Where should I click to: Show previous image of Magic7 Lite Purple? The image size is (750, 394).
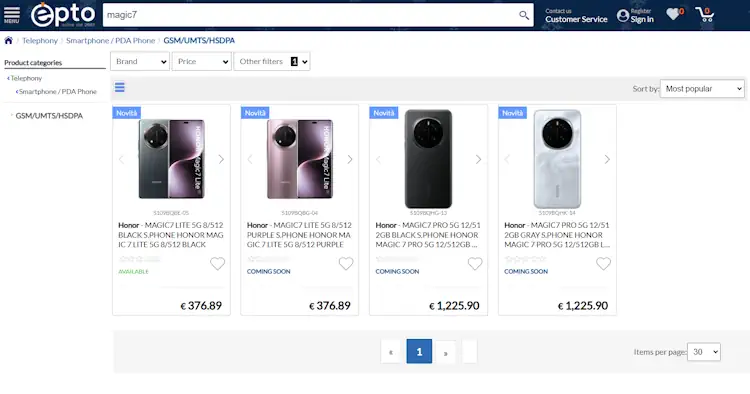pyautogui.click(x=250, y=159)
